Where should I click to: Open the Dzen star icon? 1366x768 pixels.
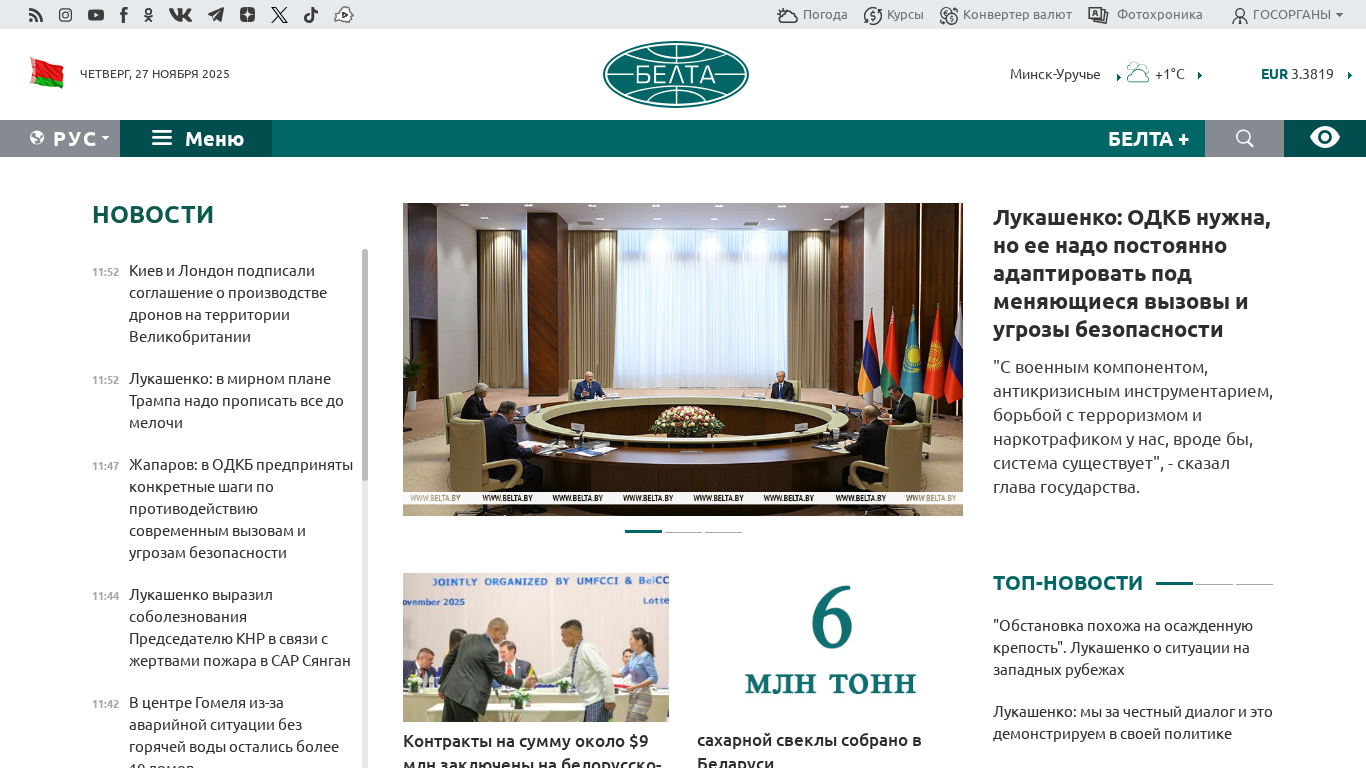[248, 15]
